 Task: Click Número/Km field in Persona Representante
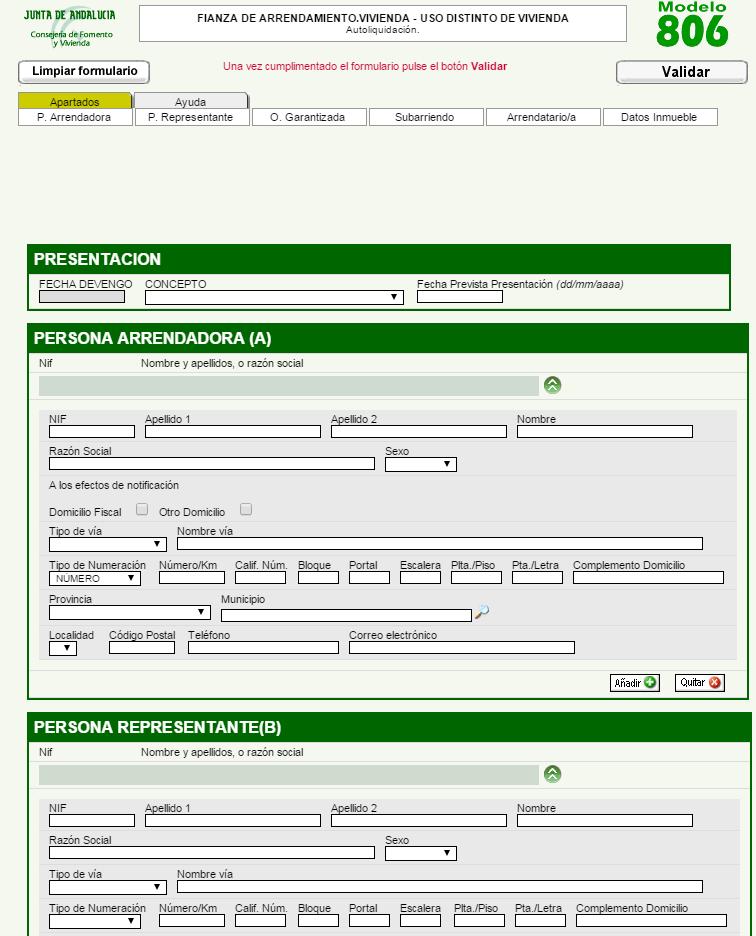point(192,921)
